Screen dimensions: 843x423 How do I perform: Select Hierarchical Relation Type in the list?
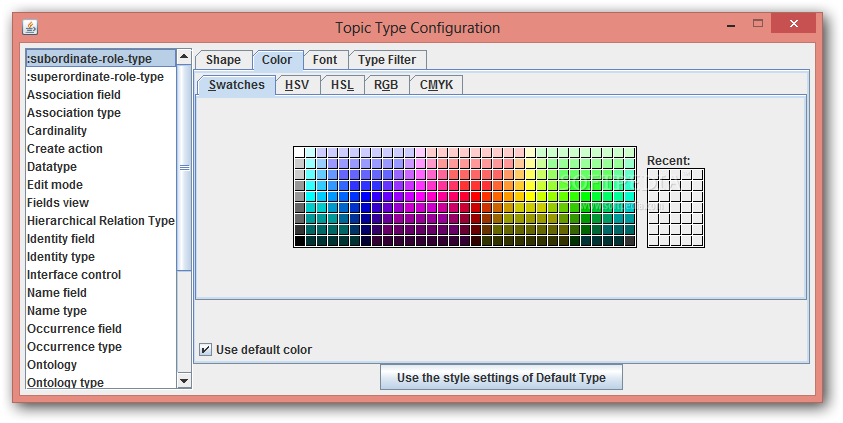[x=101, y=221]
